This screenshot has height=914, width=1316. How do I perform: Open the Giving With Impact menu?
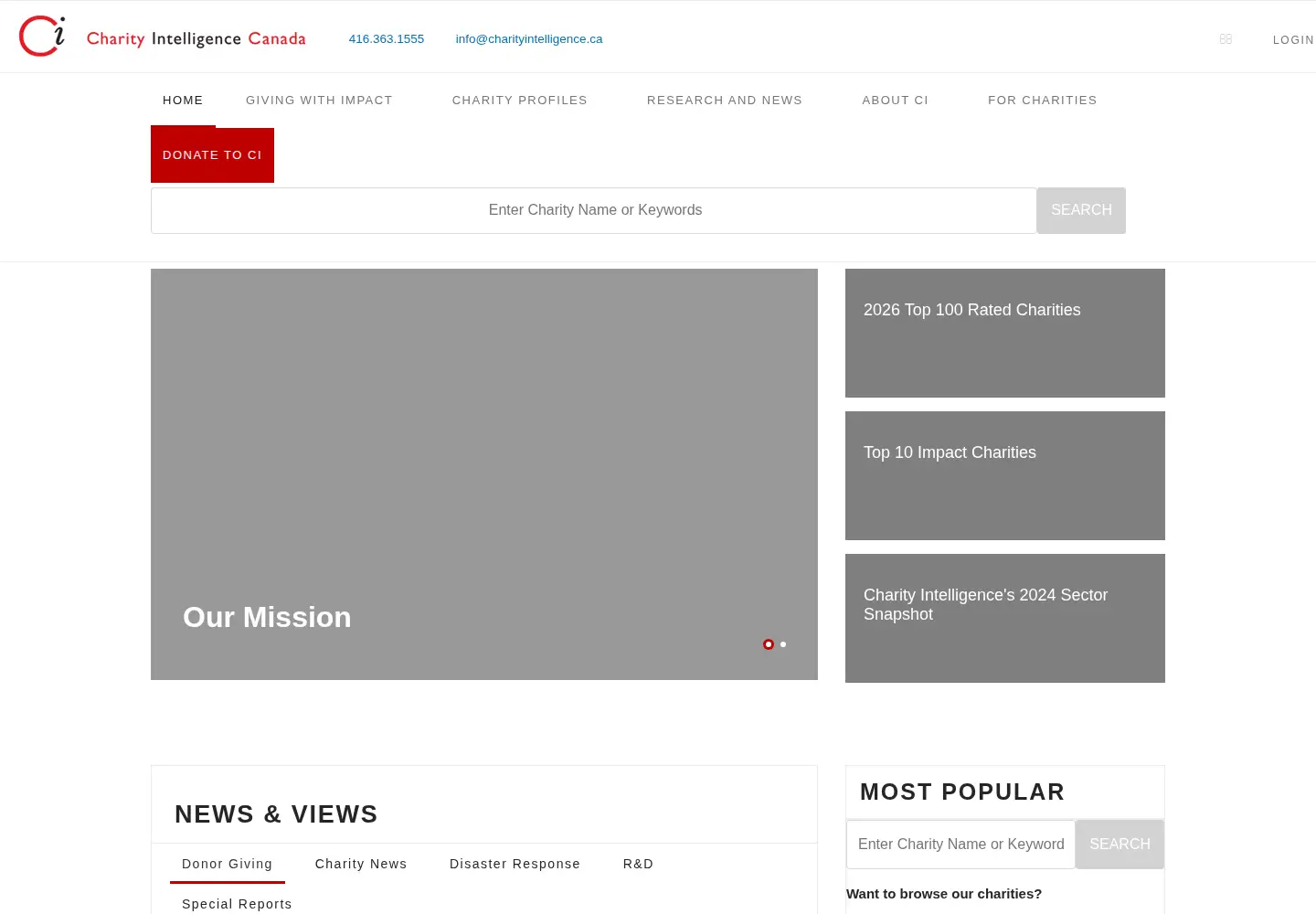[319, 101]
